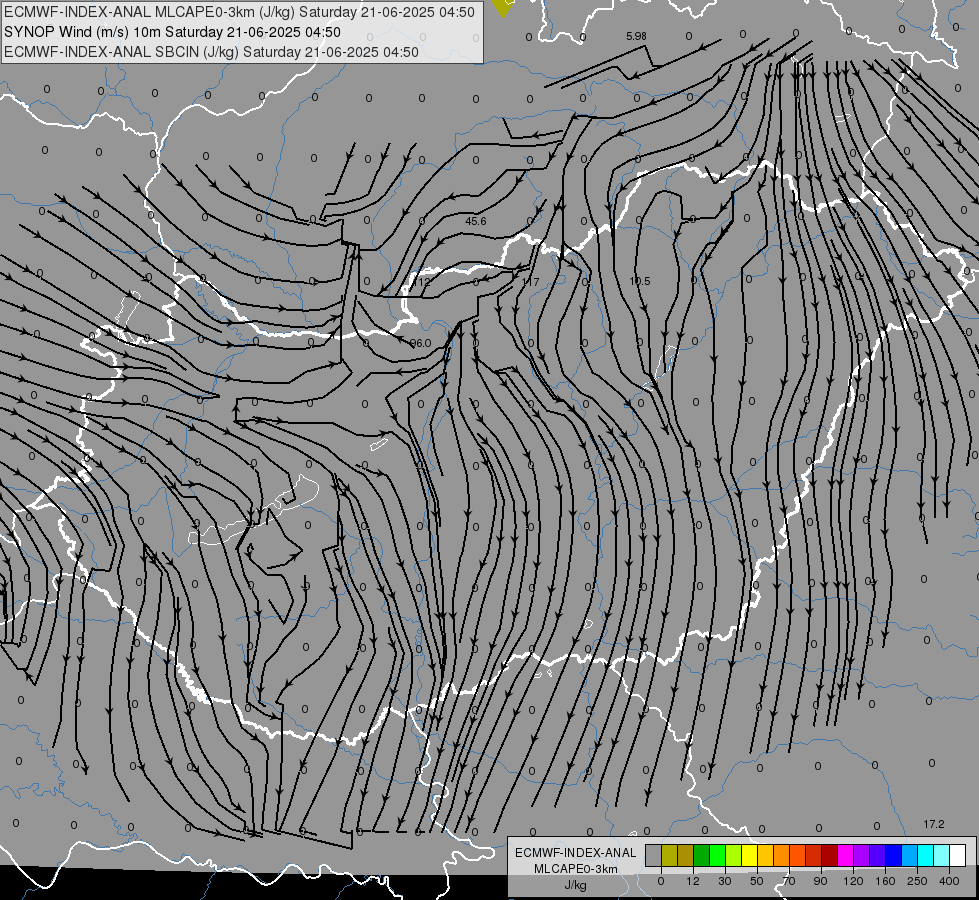Click the map value 117

[530, 282]
